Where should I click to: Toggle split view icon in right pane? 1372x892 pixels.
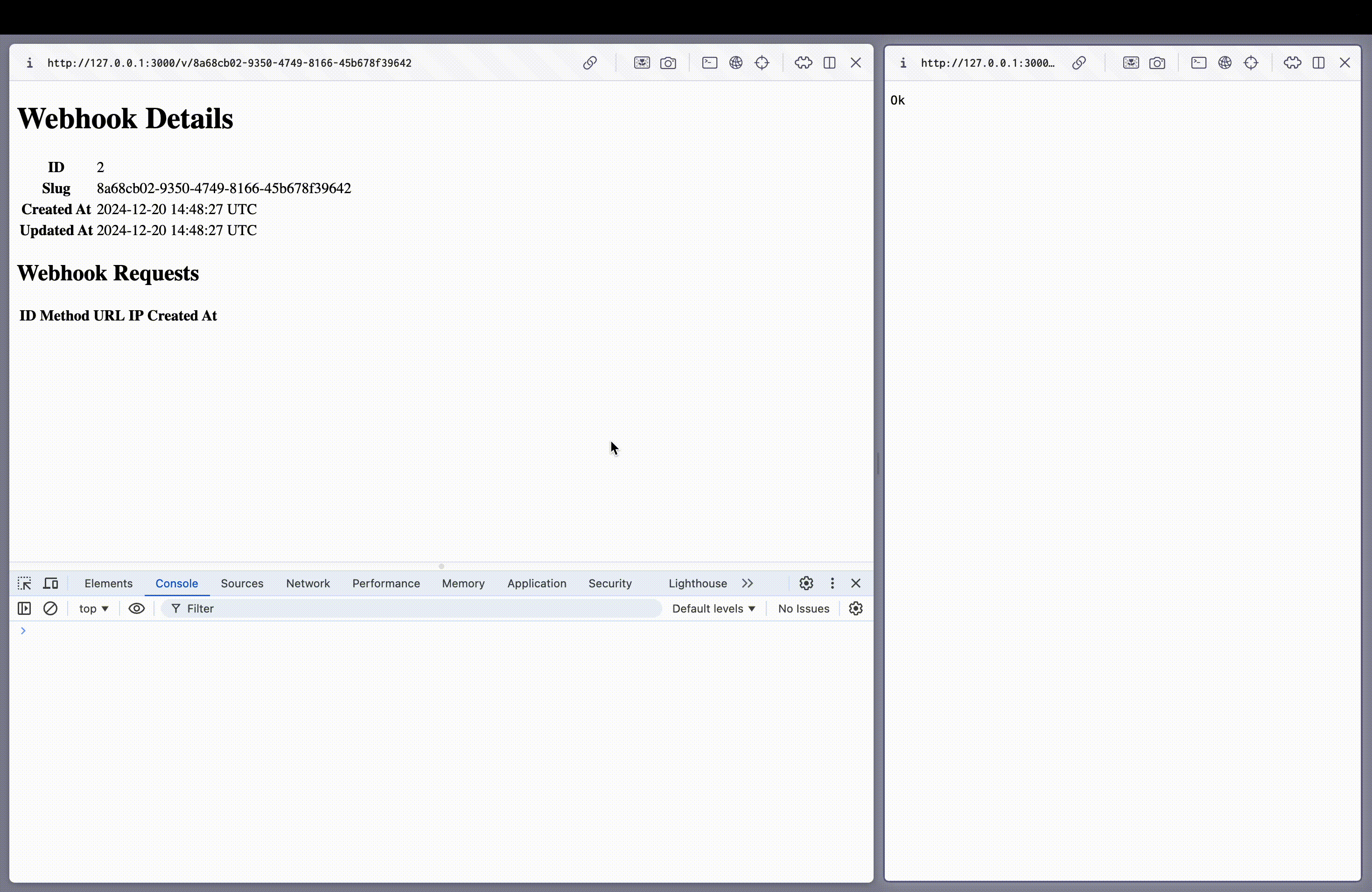(x=1318, y=63)
